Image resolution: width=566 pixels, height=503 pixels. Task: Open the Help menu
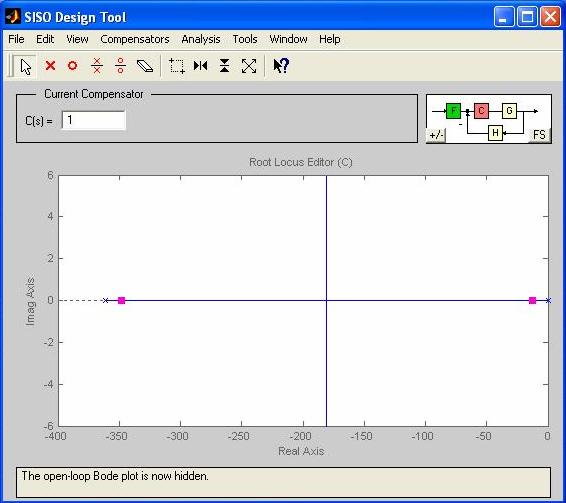330,39
